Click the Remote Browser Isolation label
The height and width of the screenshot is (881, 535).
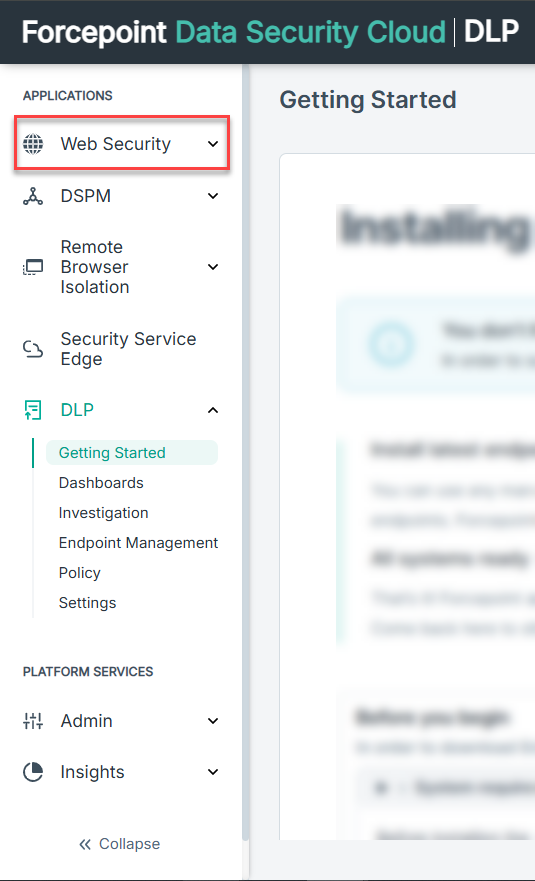(x=94, y=267)
